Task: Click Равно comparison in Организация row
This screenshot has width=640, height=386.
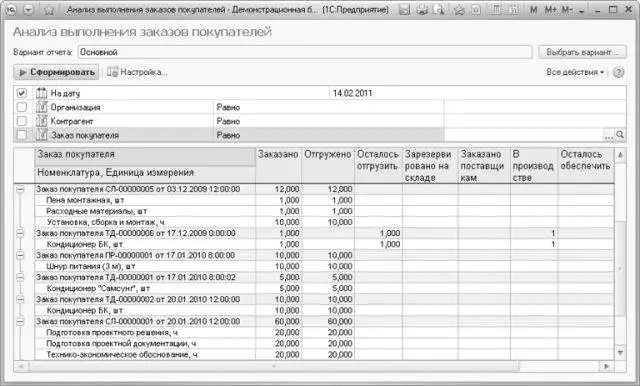Action: click(228, 107)
